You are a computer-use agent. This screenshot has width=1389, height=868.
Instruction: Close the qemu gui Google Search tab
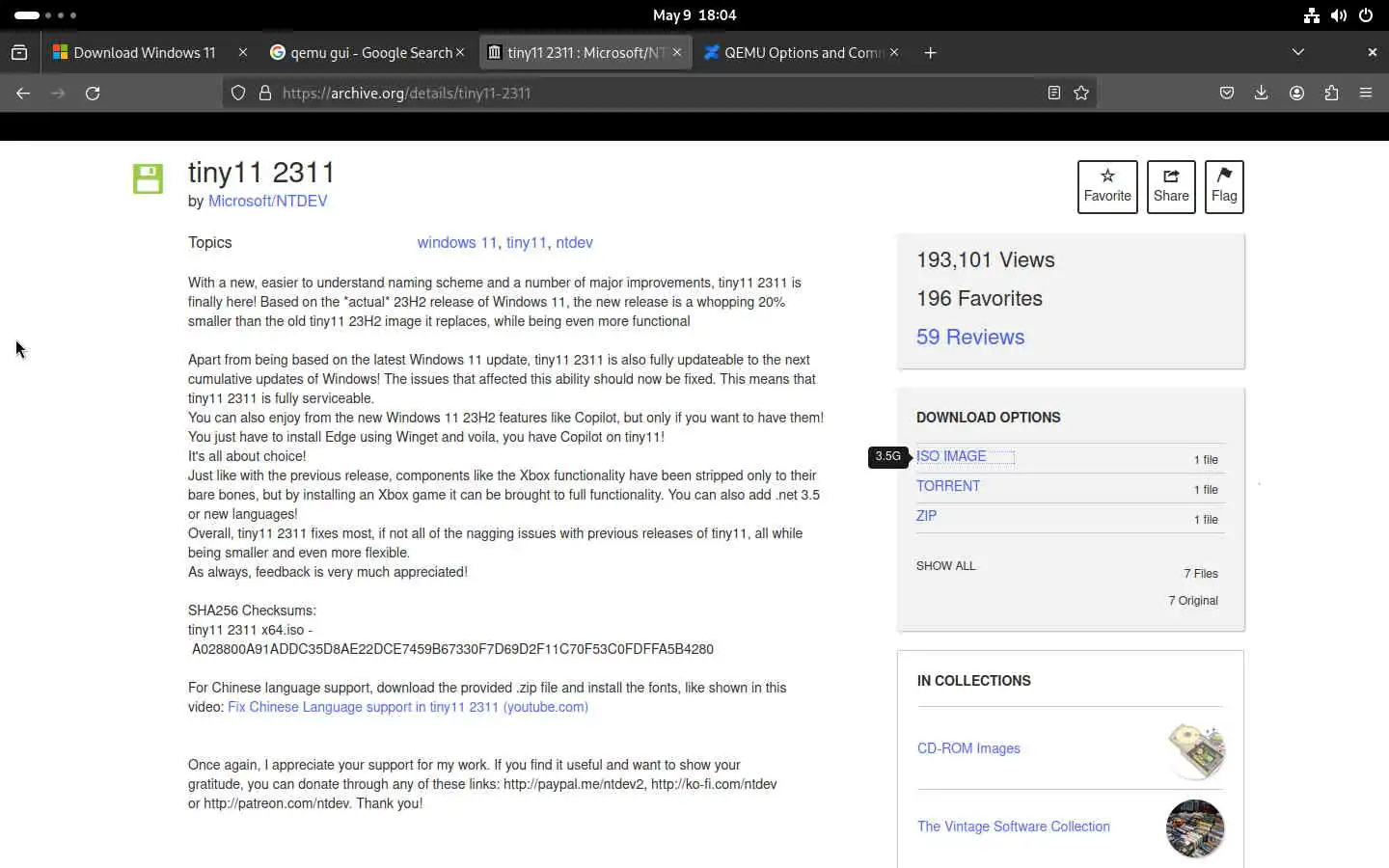(460, 52)
